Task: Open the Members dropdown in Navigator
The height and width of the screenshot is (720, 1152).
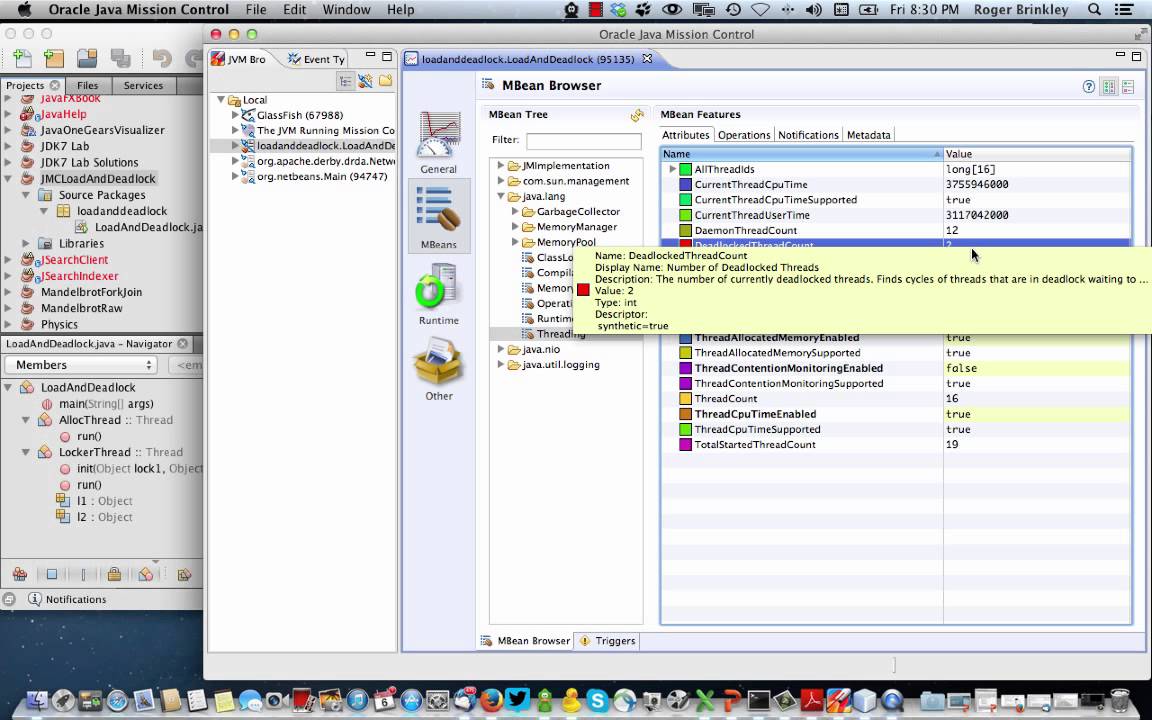Action: (x=81, y=365)
